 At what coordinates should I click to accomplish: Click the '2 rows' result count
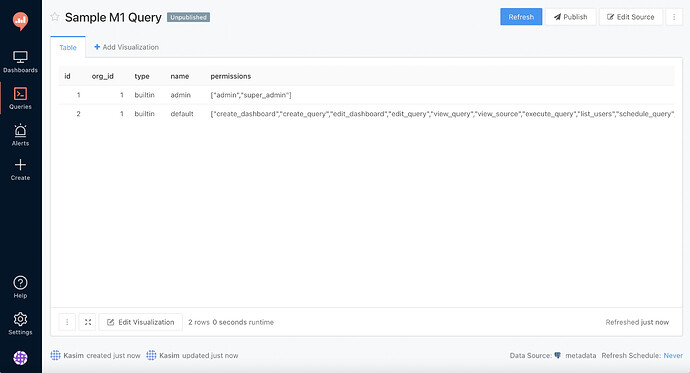click(x=199, y=322)
